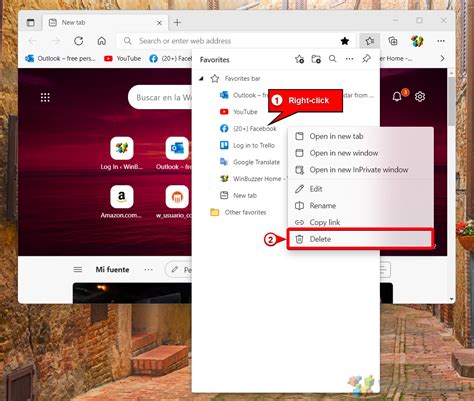Click the Buscar en la Web search box
This screenshot has width=474, height=401.
point(160,97)
